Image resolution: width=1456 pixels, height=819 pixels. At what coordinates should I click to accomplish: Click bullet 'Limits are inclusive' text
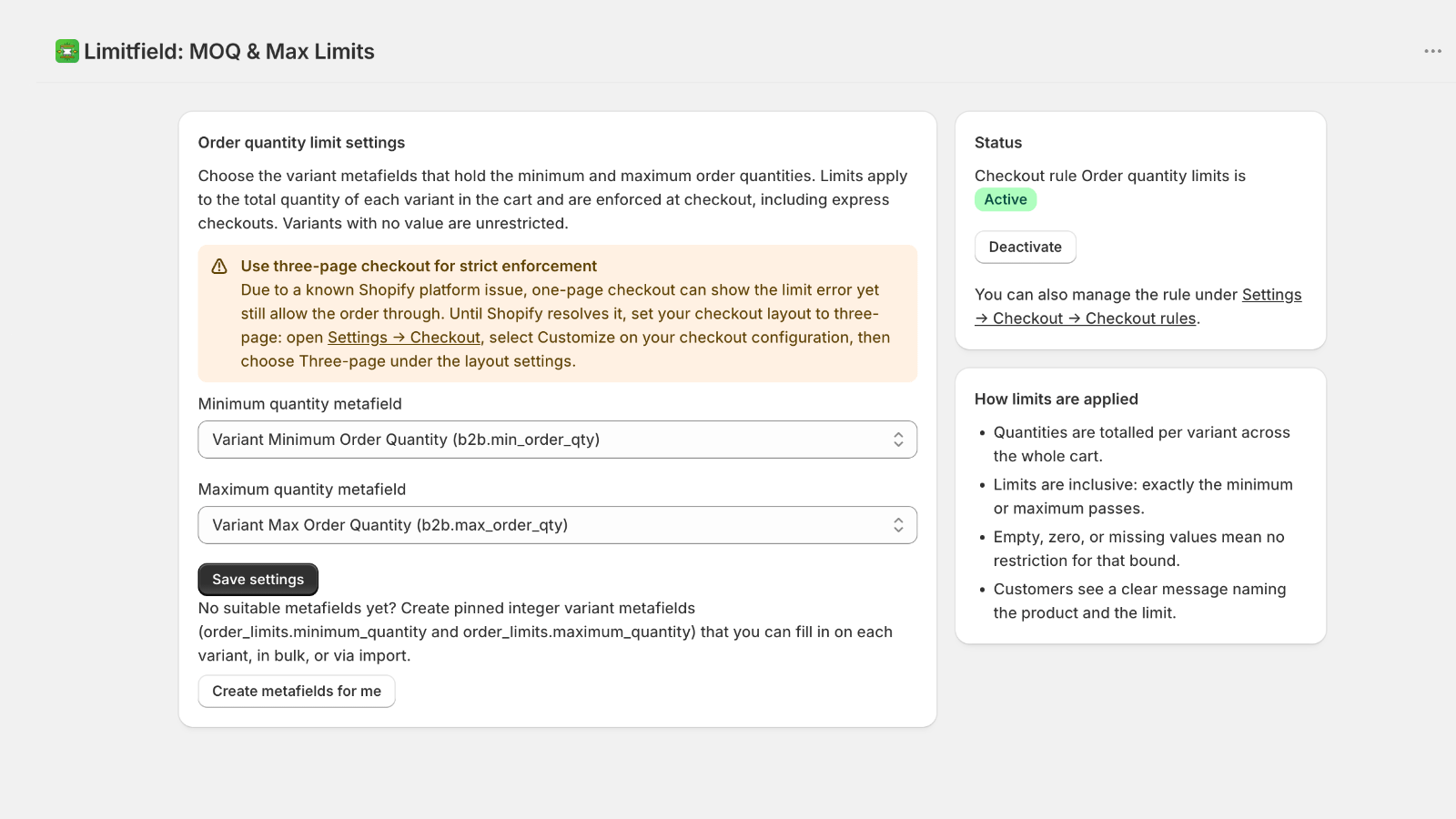coord(1143,497)
